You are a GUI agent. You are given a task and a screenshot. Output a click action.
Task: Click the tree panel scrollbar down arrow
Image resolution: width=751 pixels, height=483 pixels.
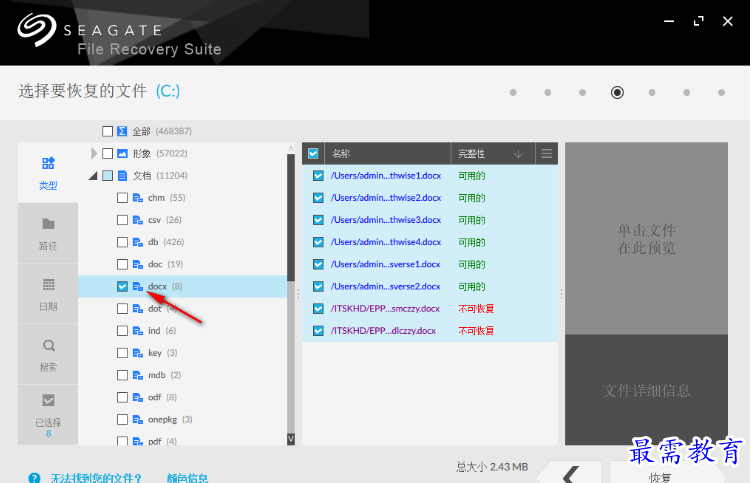point(291,439)
